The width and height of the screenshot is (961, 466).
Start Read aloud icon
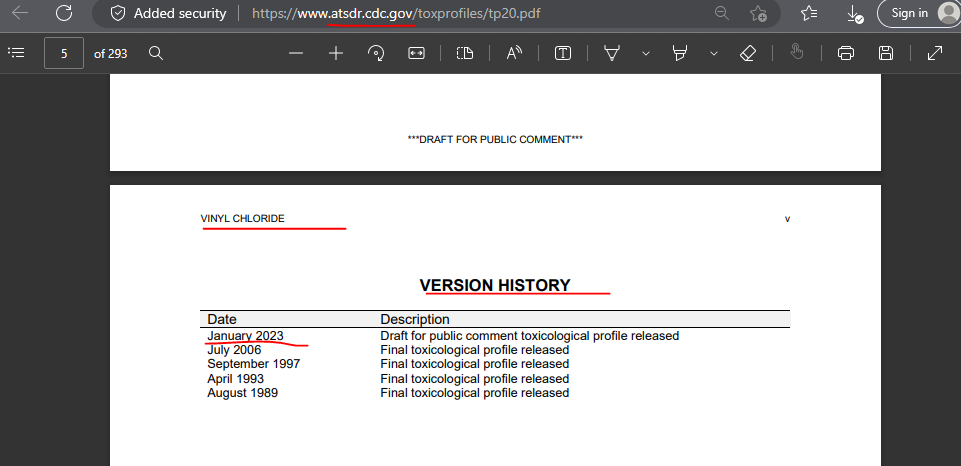pos(514,53)
